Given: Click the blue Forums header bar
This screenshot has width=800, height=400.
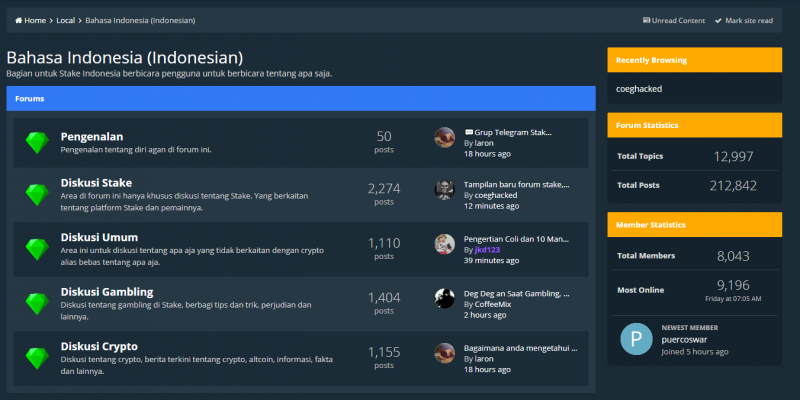Looking at the screenshot, I should [x=301, y=98].
